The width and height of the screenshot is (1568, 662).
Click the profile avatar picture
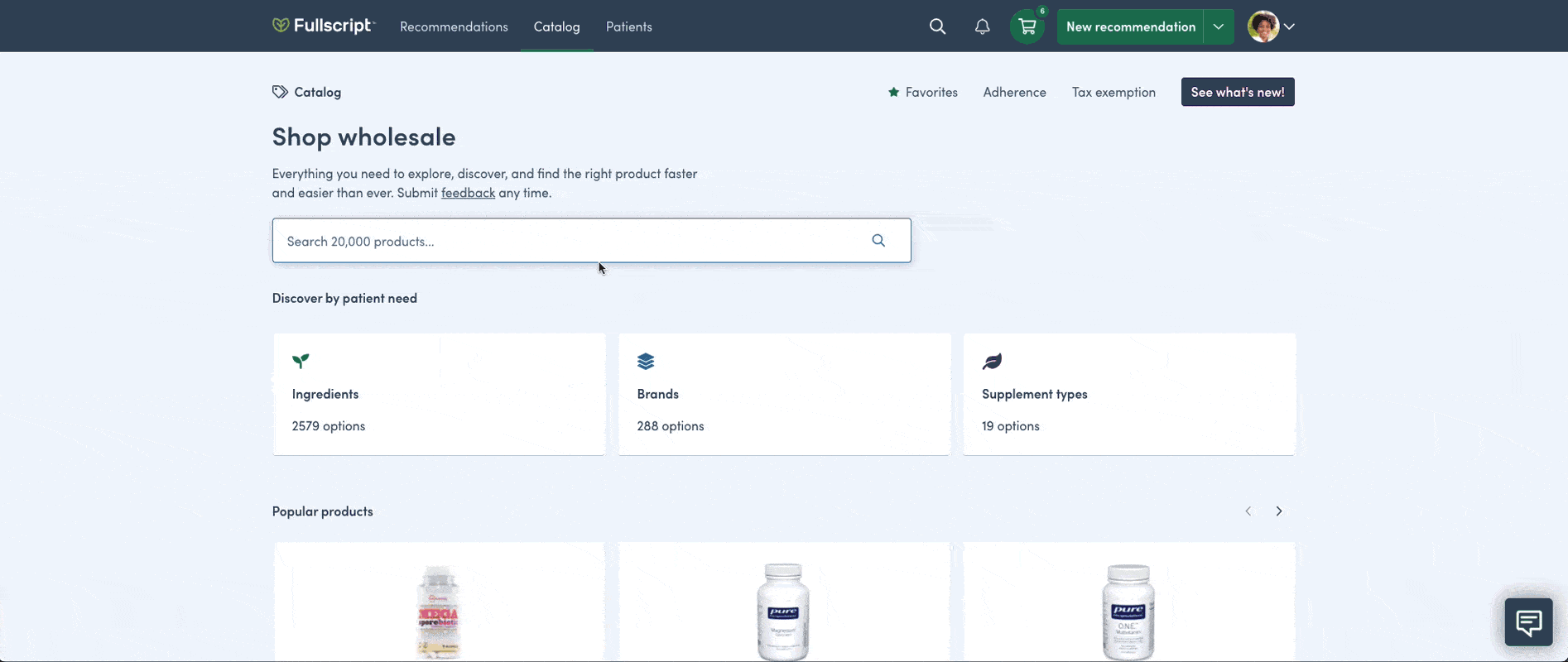click(1263, 26)
